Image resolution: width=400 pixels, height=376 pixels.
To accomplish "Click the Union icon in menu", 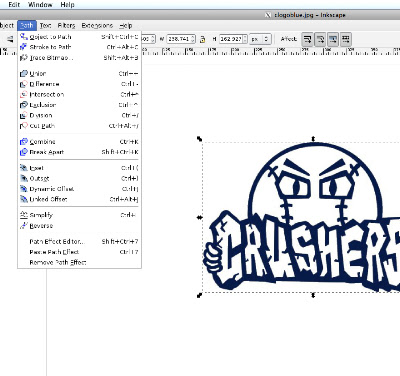I will (x=24, y=73).
